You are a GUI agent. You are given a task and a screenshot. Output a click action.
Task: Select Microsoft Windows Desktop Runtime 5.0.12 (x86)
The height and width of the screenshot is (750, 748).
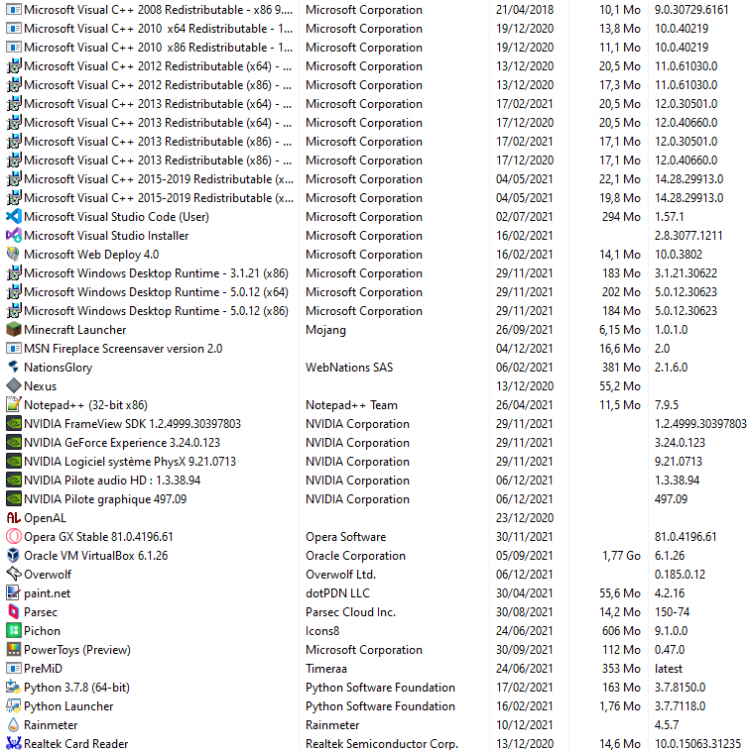(x=374, y=311)
